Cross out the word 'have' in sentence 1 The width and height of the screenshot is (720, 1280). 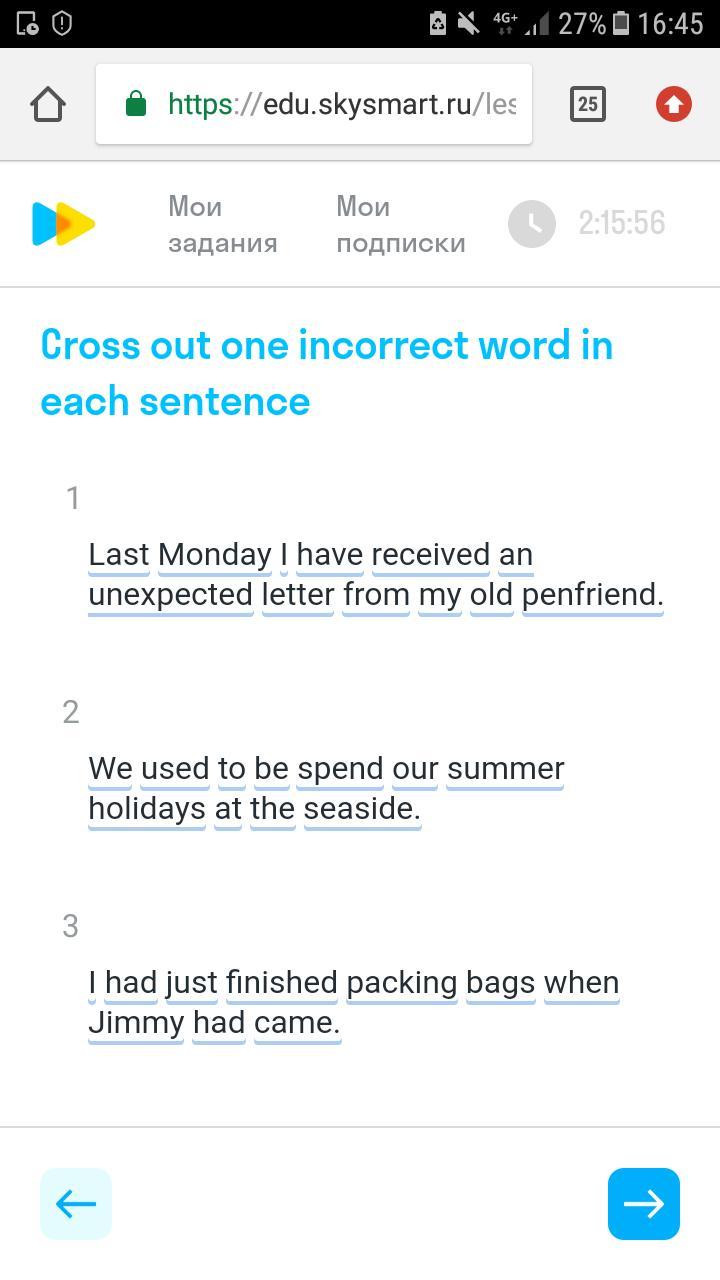coord(330,555)
